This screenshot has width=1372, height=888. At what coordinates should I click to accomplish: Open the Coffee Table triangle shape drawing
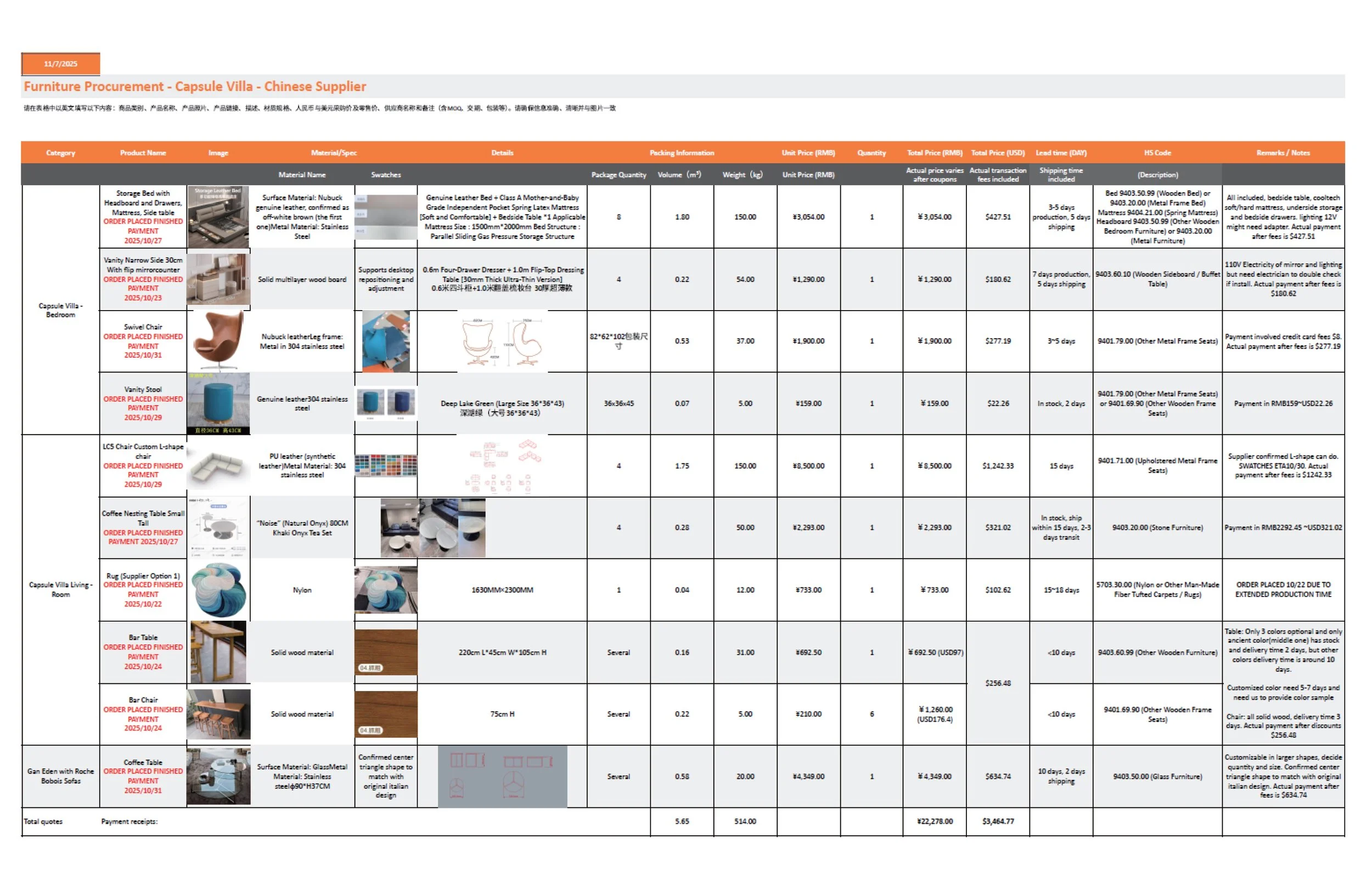pos(502,776)
